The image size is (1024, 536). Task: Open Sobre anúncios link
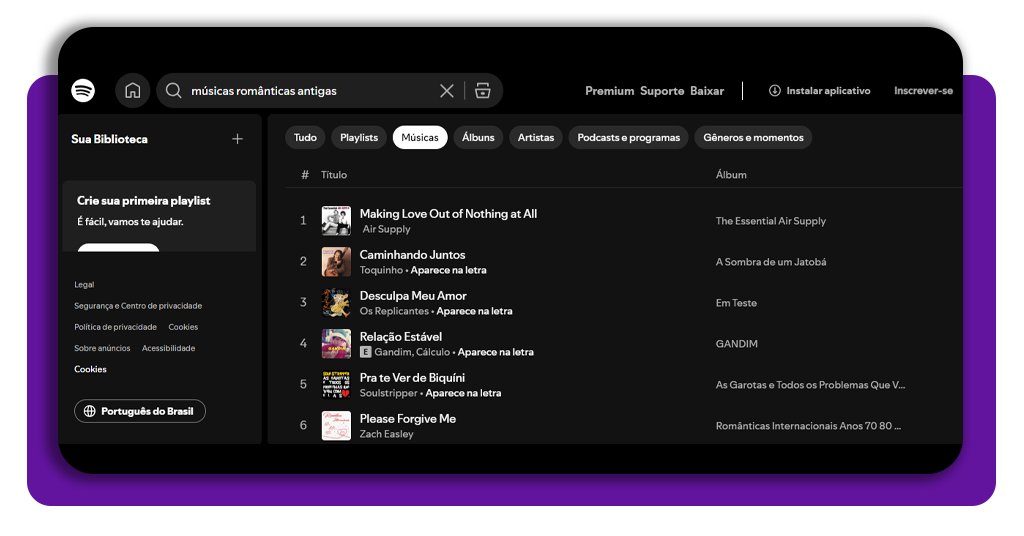(102, 348)
